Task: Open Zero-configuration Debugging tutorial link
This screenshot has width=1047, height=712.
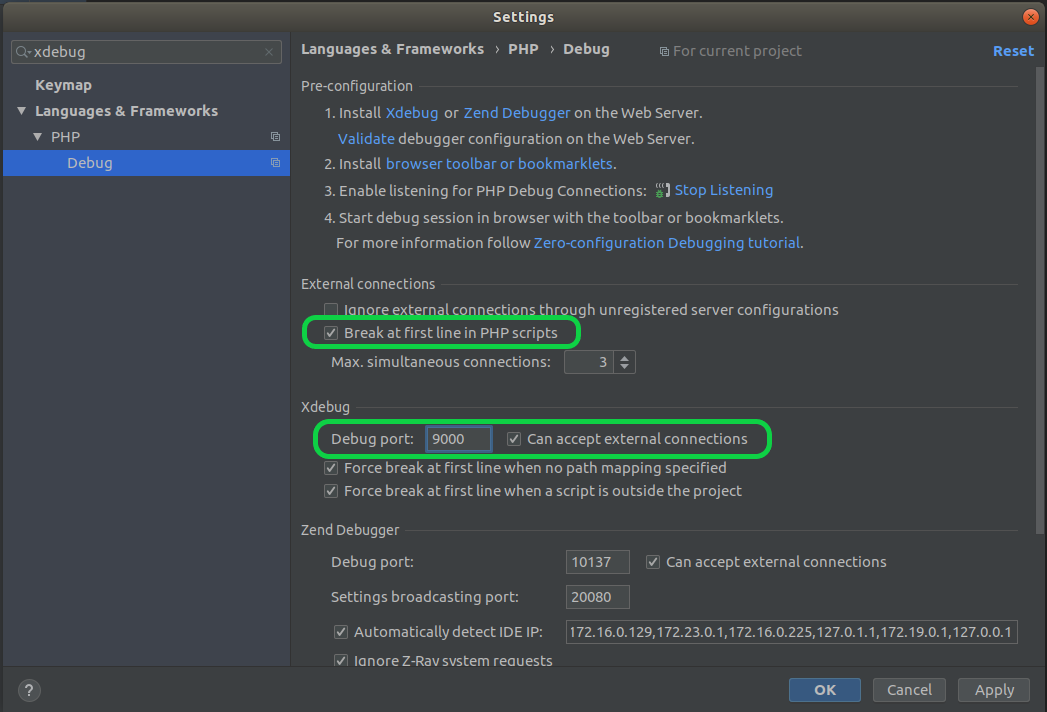Action: 666,242
